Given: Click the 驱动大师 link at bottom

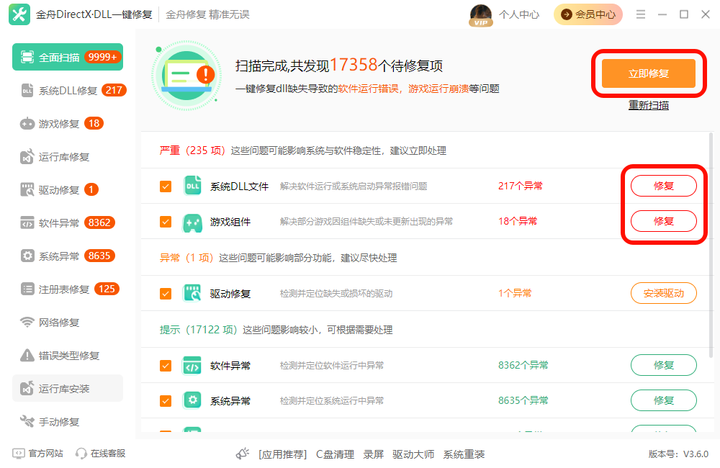Looking at the screenshot, I should [413, 454].
